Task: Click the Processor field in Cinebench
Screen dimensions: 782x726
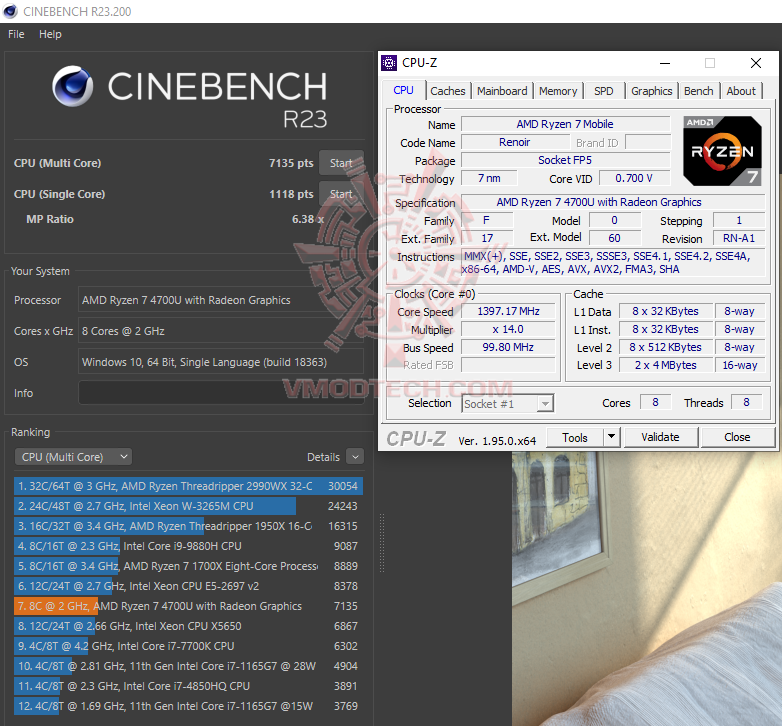Action: coord(221,300)
